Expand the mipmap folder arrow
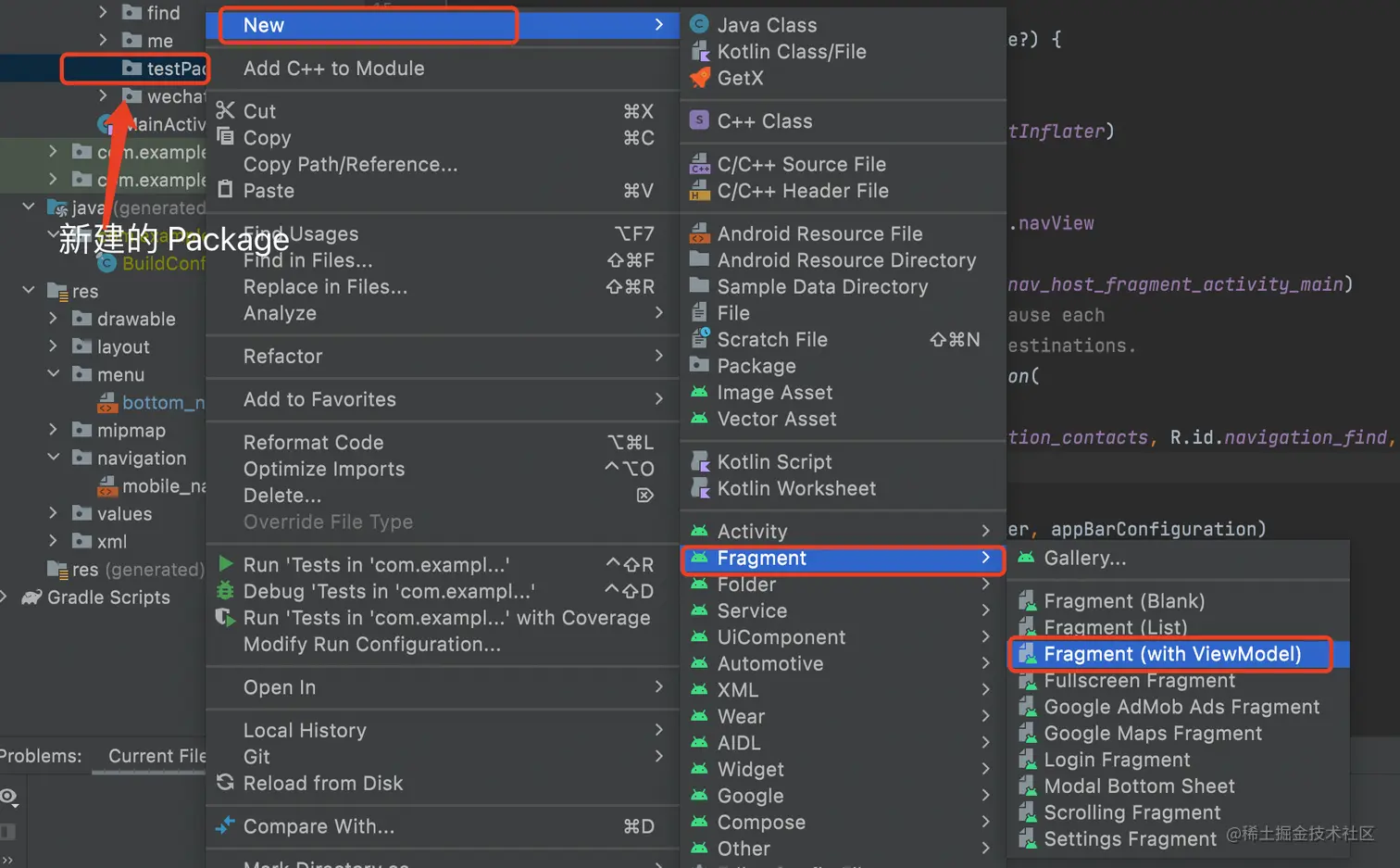The image size is (1400, 868). [x=54, y=430]
